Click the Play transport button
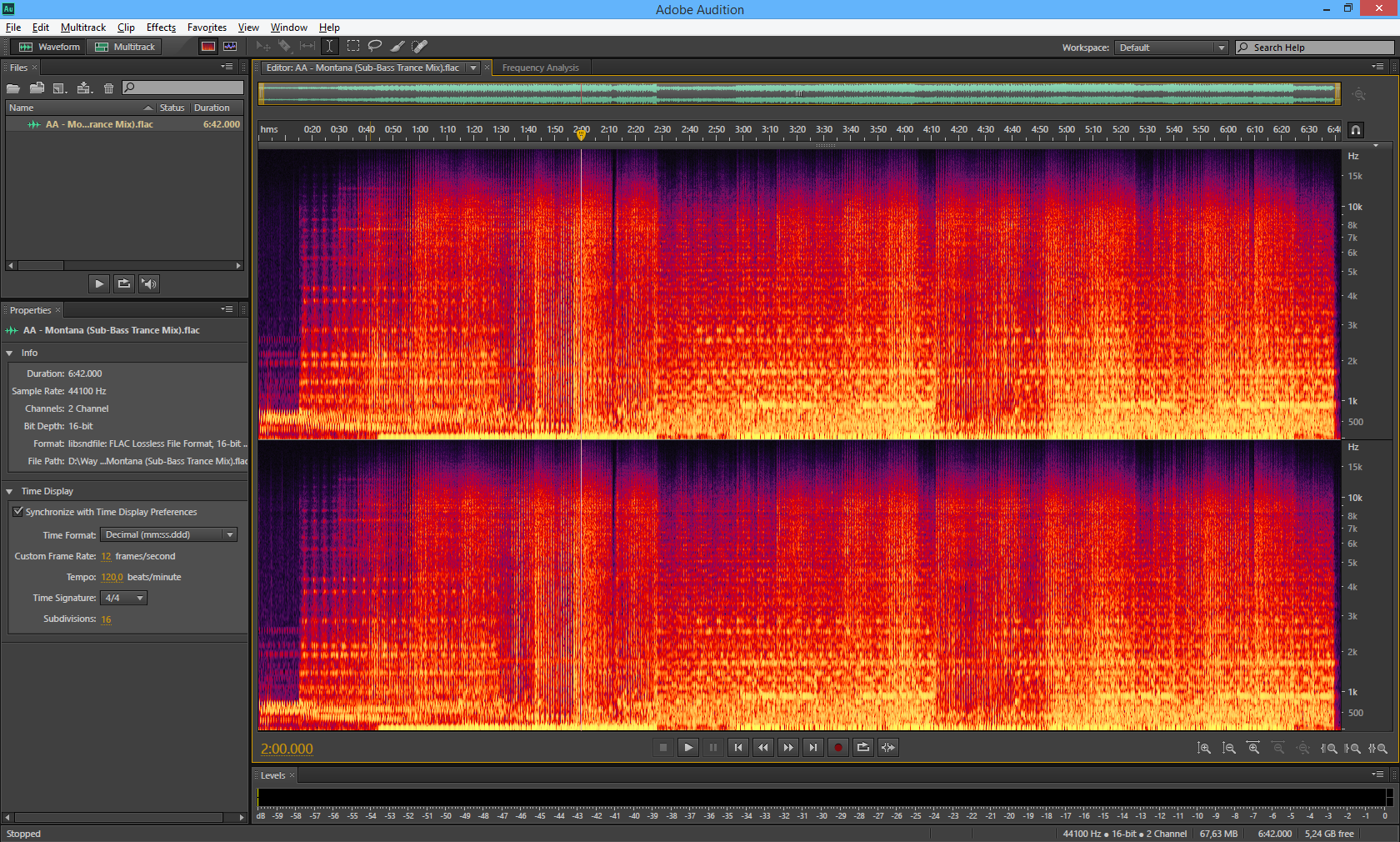Viewport: 1400px width, 842px height. 688,748
